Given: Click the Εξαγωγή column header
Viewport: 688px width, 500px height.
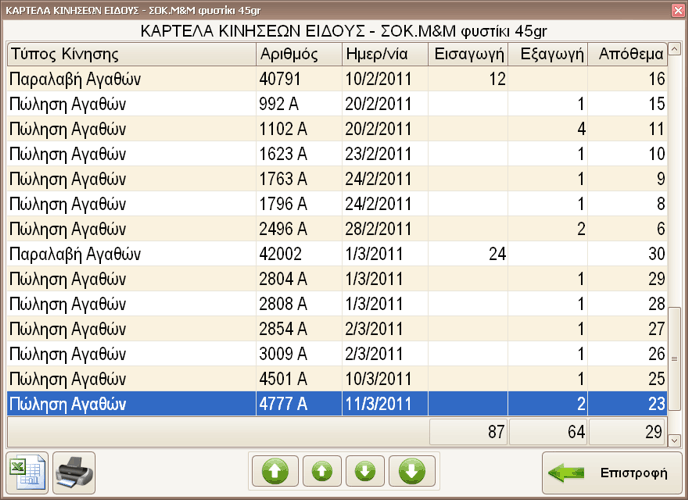Looking at the screenshot, I should coord(548,54).
